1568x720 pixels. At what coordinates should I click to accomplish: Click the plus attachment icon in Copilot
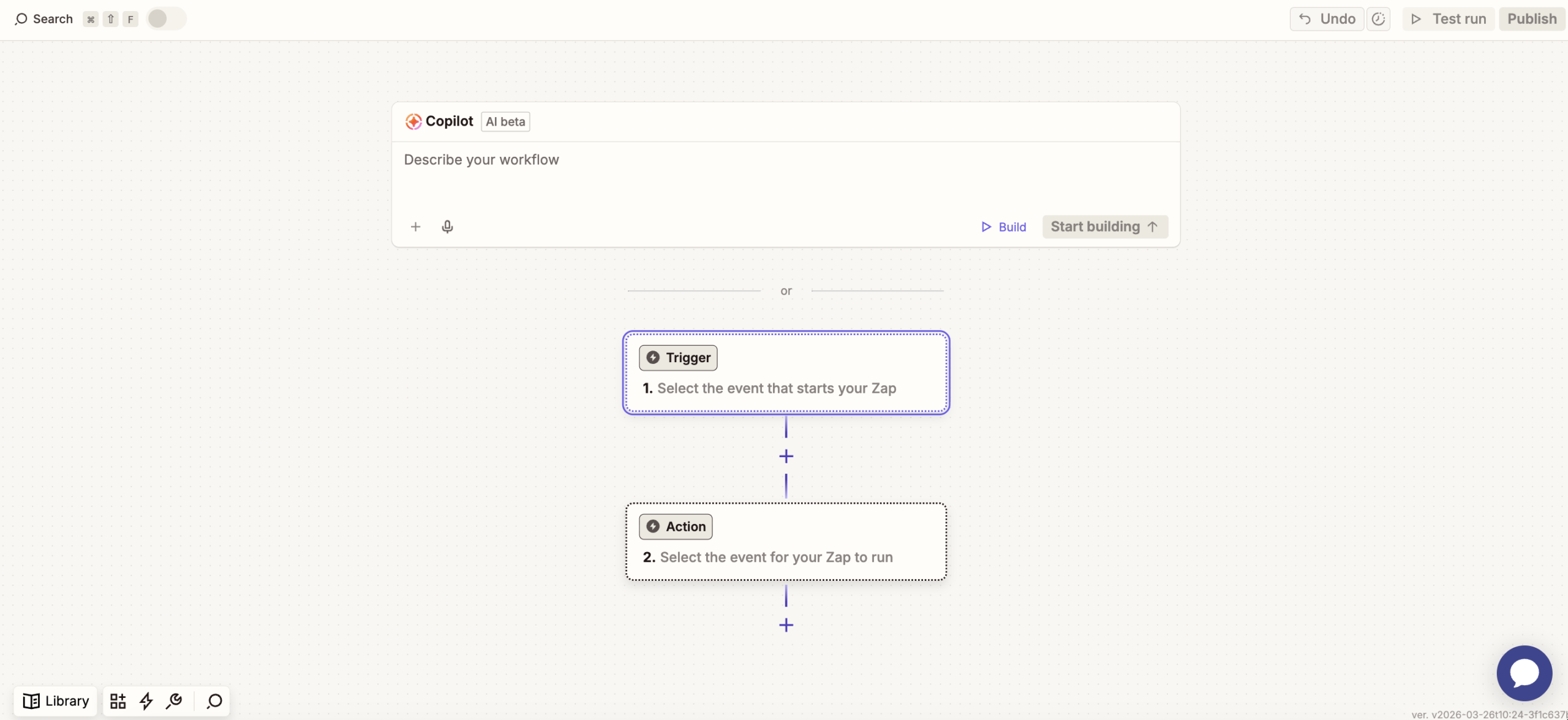[415, 227]
